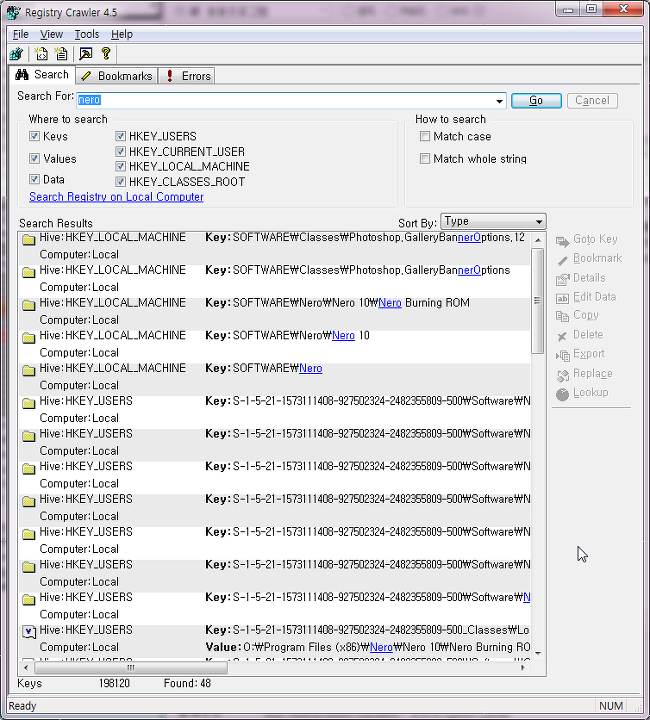Enable Match case option
This screenshot has height=720, width=650.
(x=425, y=136)
